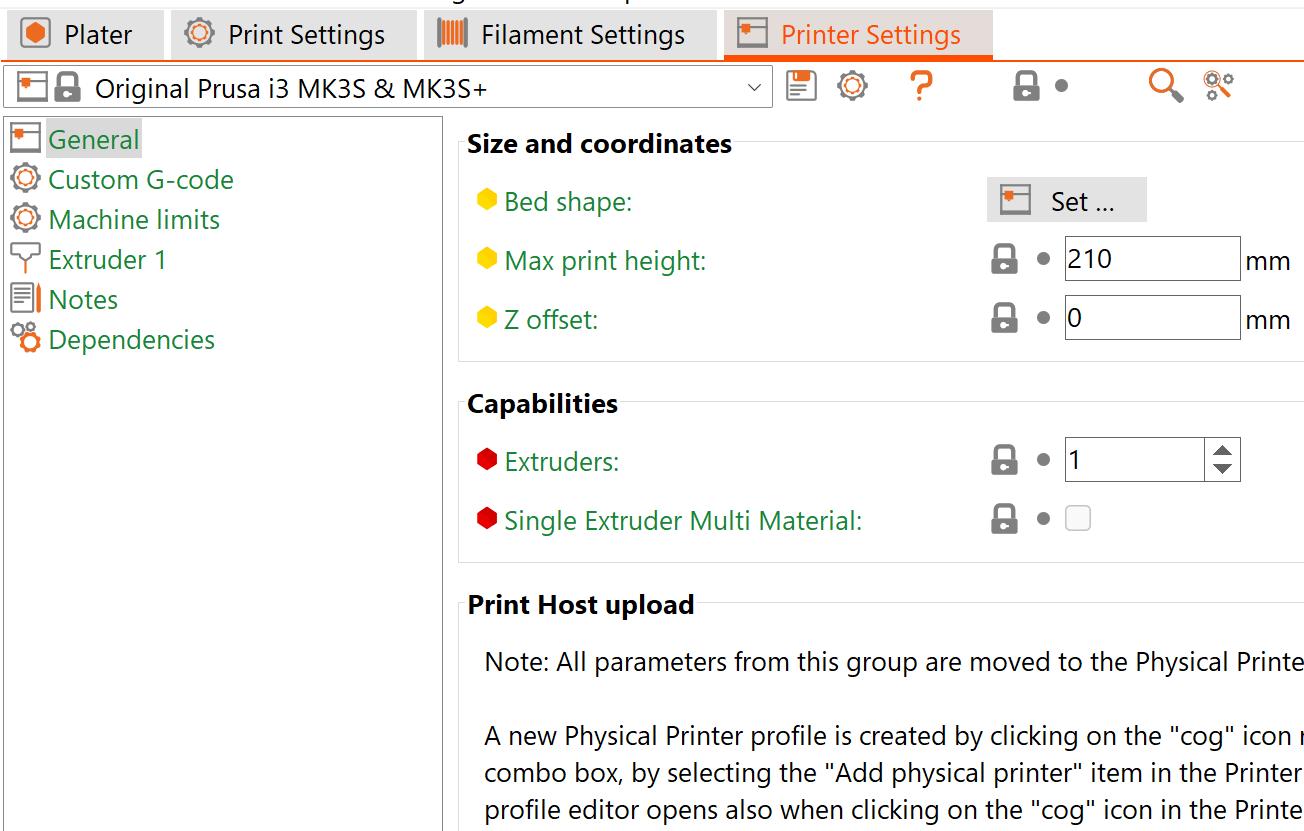Toggle the toolbar system-values lock icon

pyautogui.click(x=1026, y=87)
